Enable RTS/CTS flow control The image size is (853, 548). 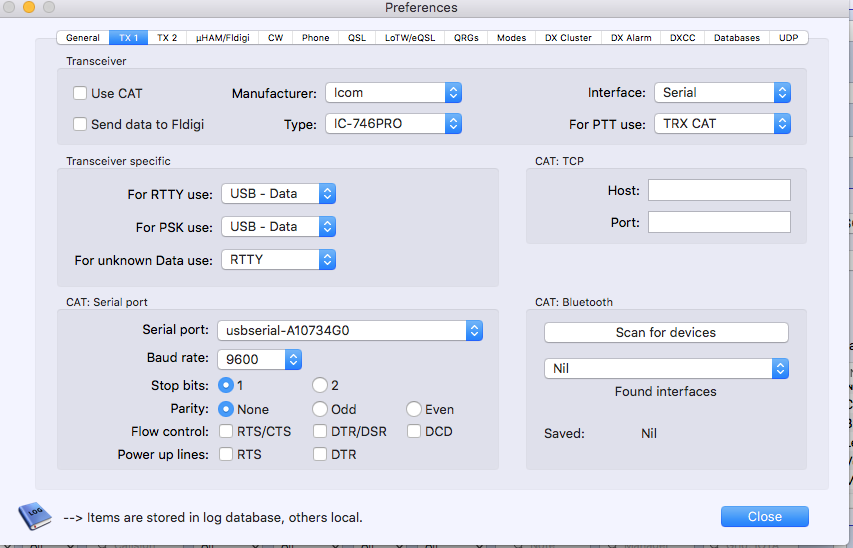coord(226,431)
